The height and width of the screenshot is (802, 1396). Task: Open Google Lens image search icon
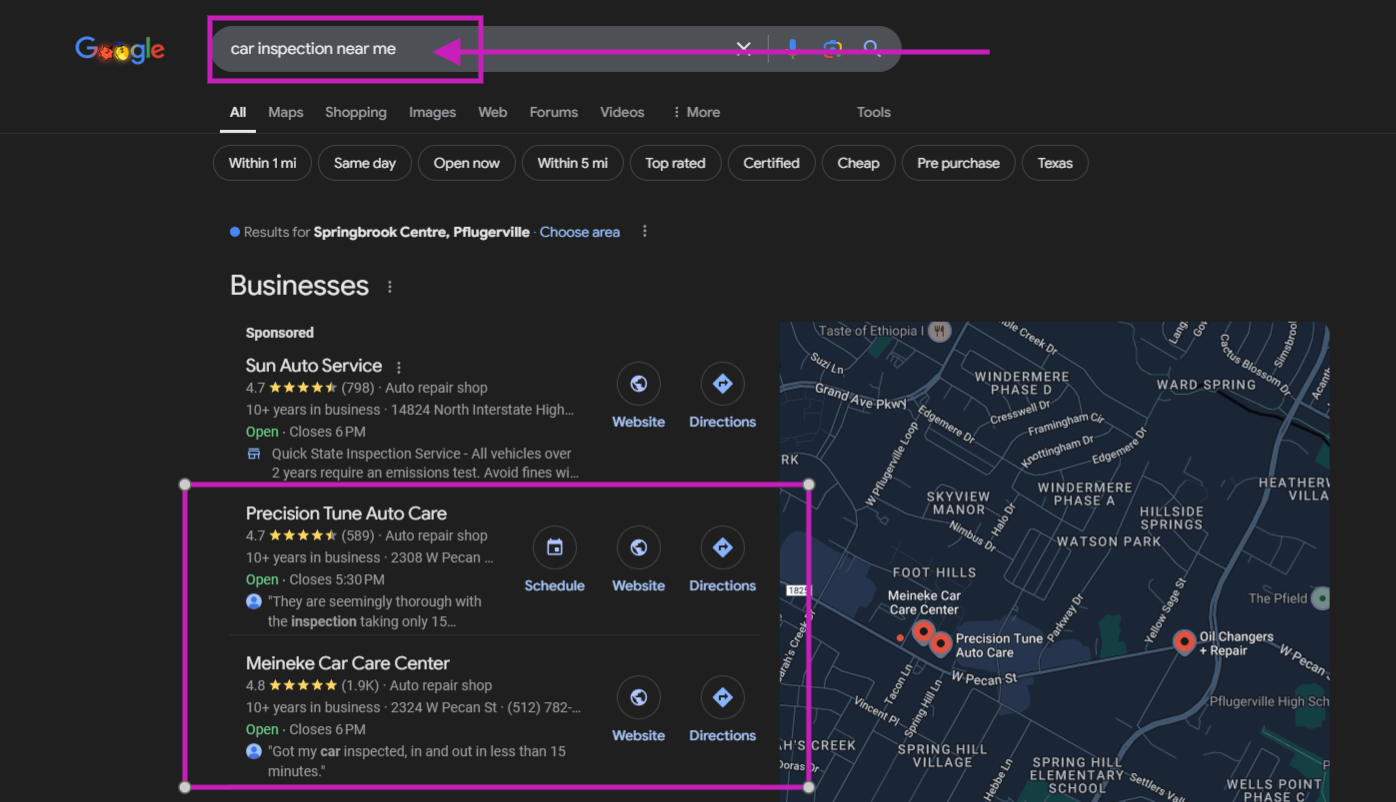click(x=832, y=48)
